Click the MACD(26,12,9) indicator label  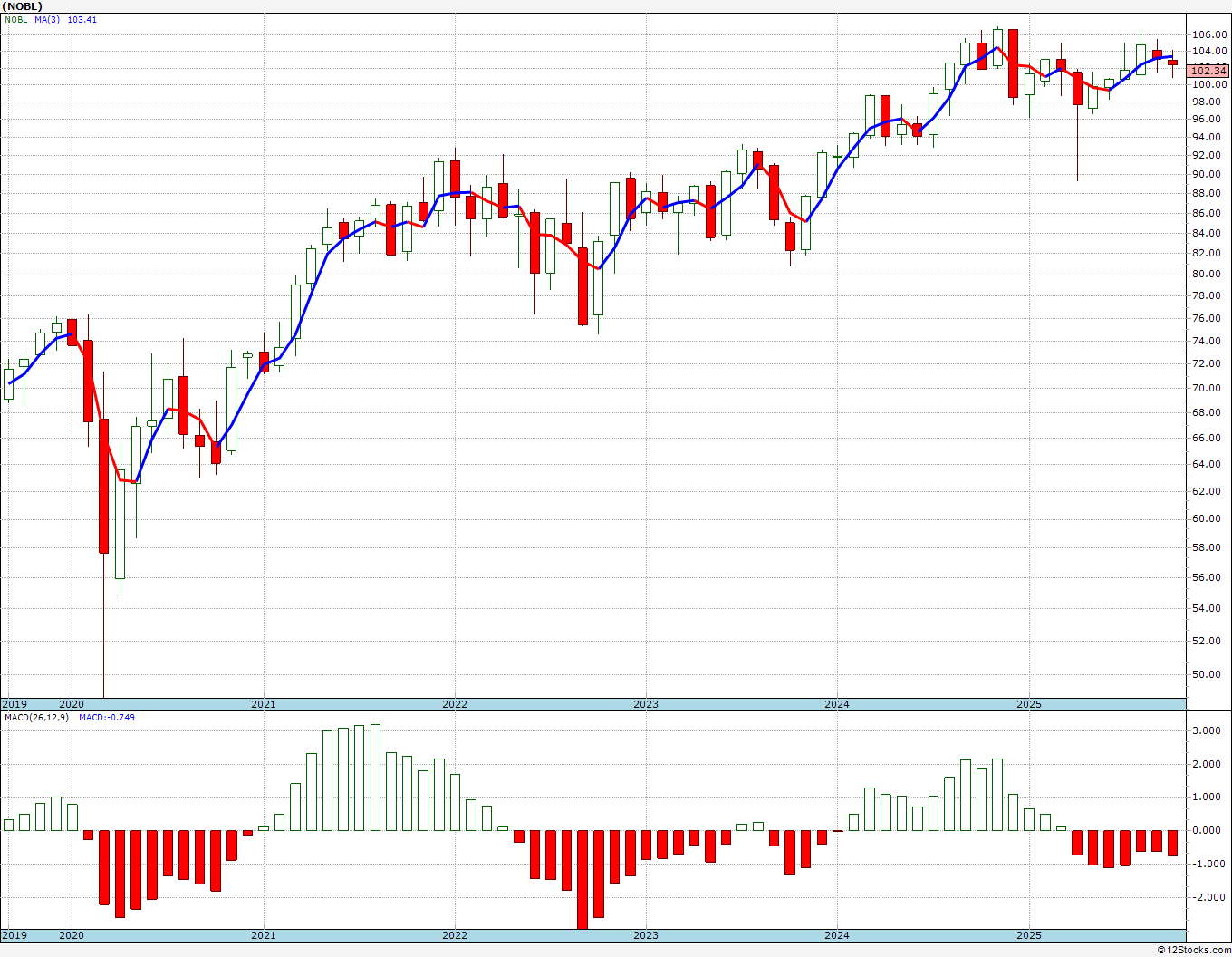pyautogui.click(x=37, y=718)
